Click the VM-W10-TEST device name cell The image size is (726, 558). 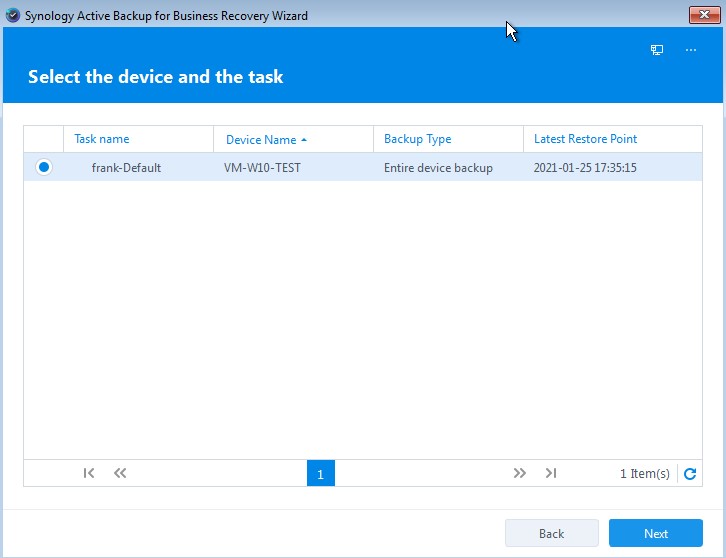click(x=263, y=168)
